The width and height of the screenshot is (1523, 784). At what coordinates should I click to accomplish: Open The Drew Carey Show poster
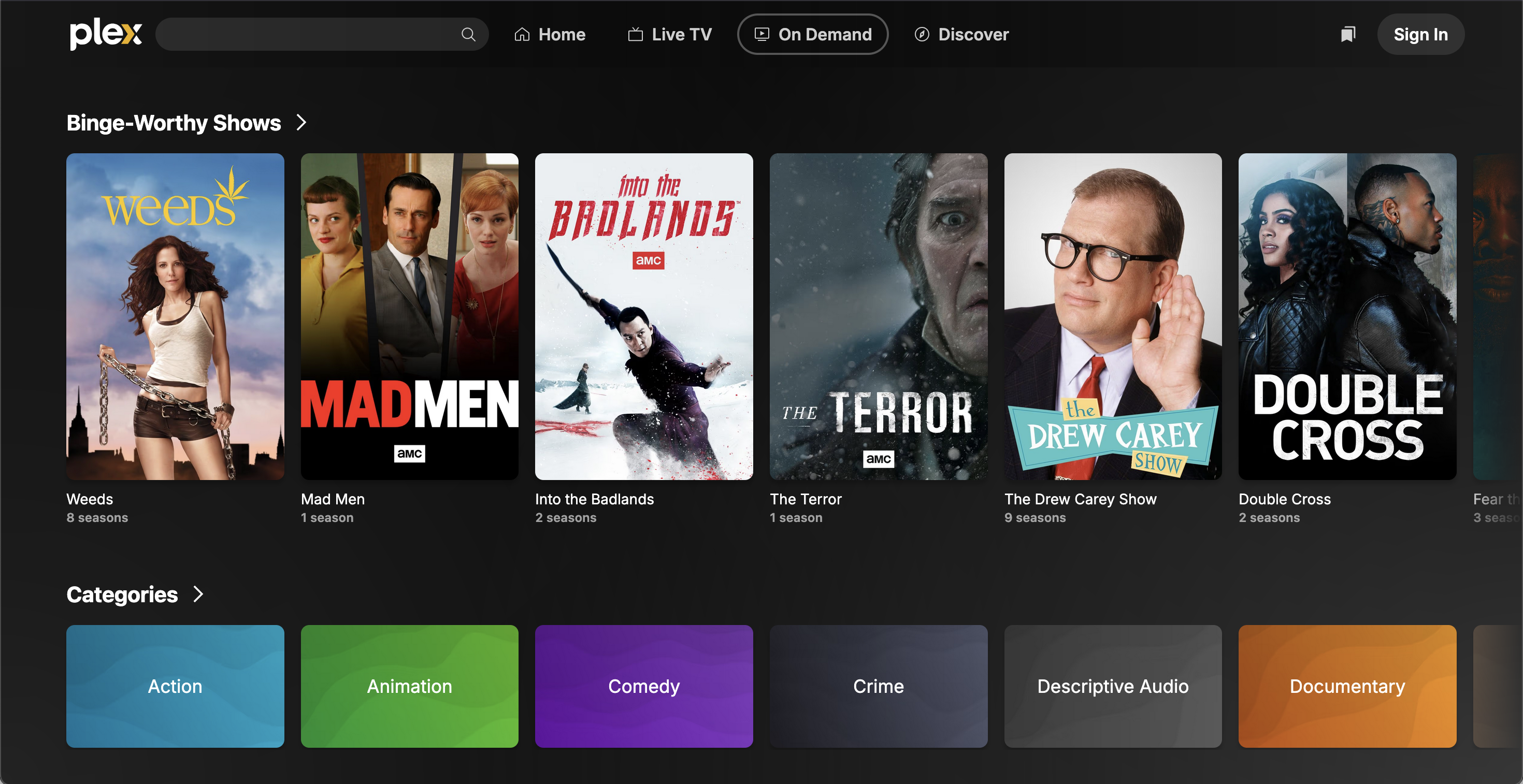[x=1113, y=317]
